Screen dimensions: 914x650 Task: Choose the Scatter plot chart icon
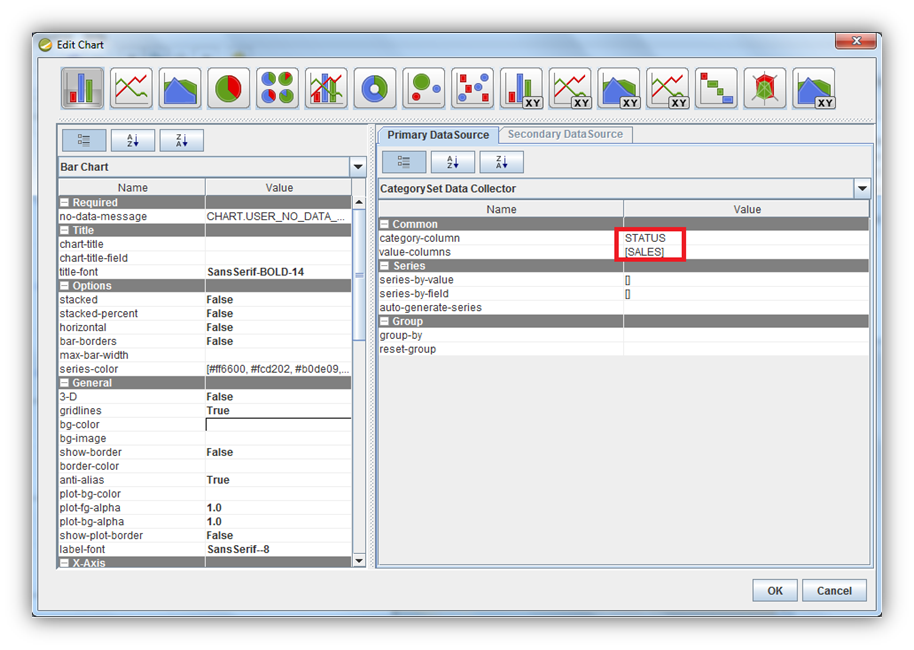pos(472,88)
